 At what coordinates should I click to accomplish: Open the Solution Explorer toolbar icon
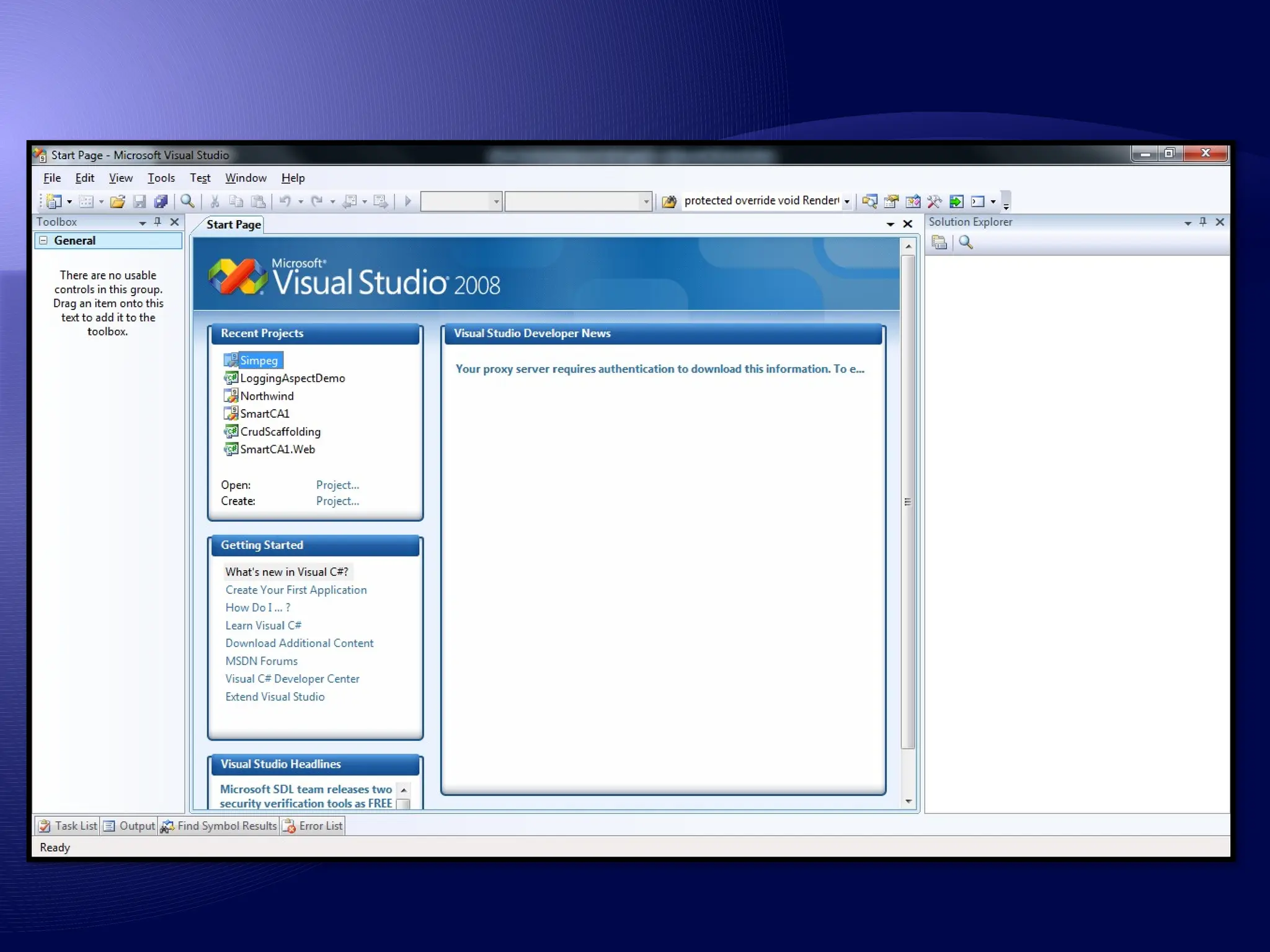(x=869, y=201)
